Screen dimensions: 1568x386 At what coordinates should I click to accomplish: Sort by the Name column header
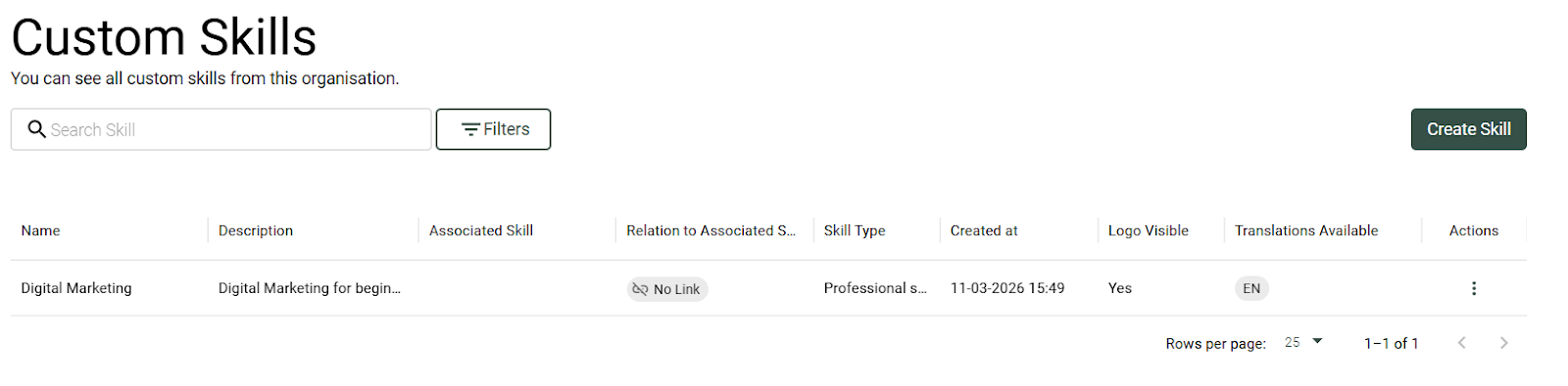(40, 230)
